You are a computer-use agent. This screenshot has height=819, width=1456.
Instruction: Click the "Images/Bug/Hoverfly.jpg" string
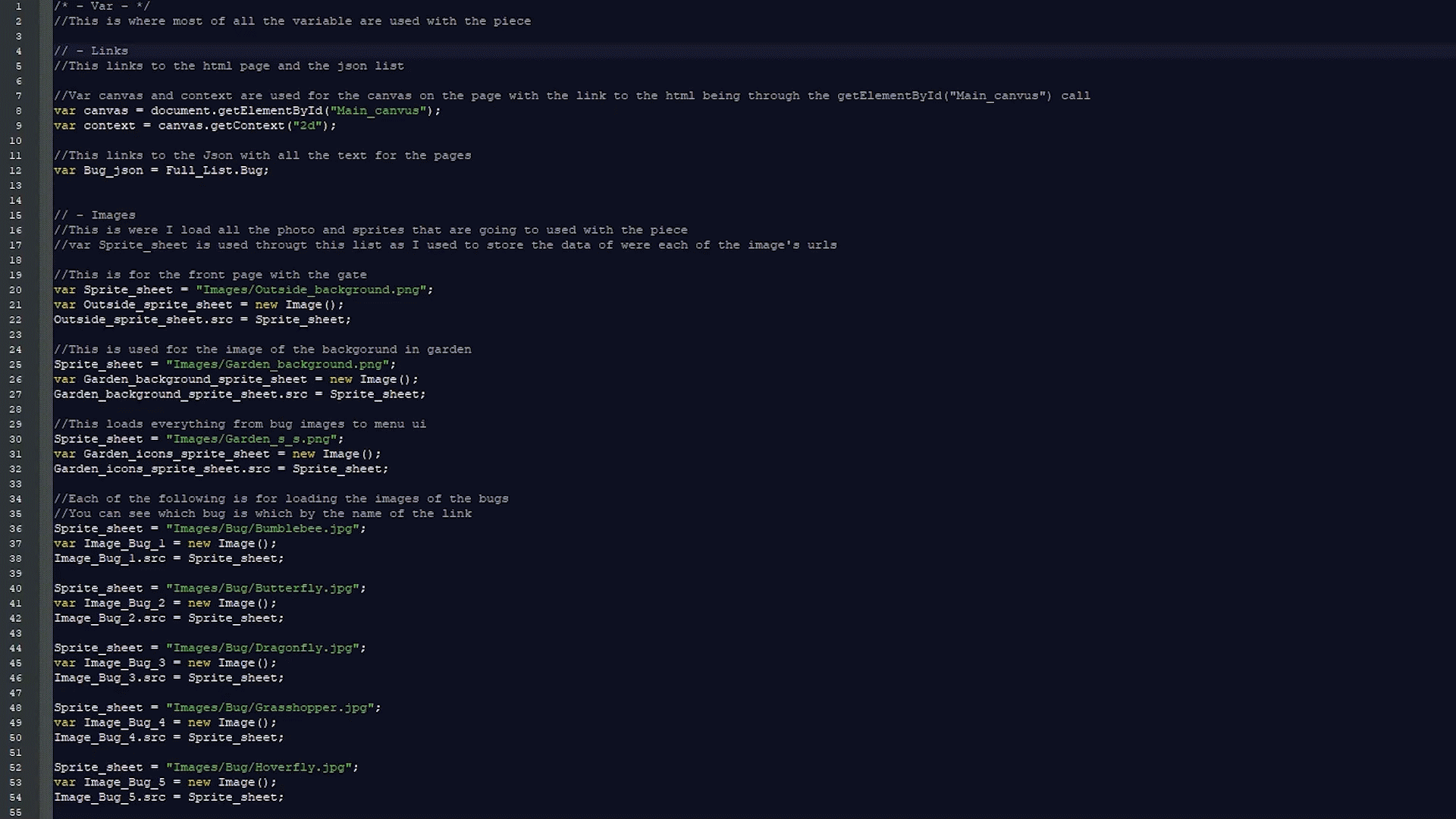[x=259, y=767]
